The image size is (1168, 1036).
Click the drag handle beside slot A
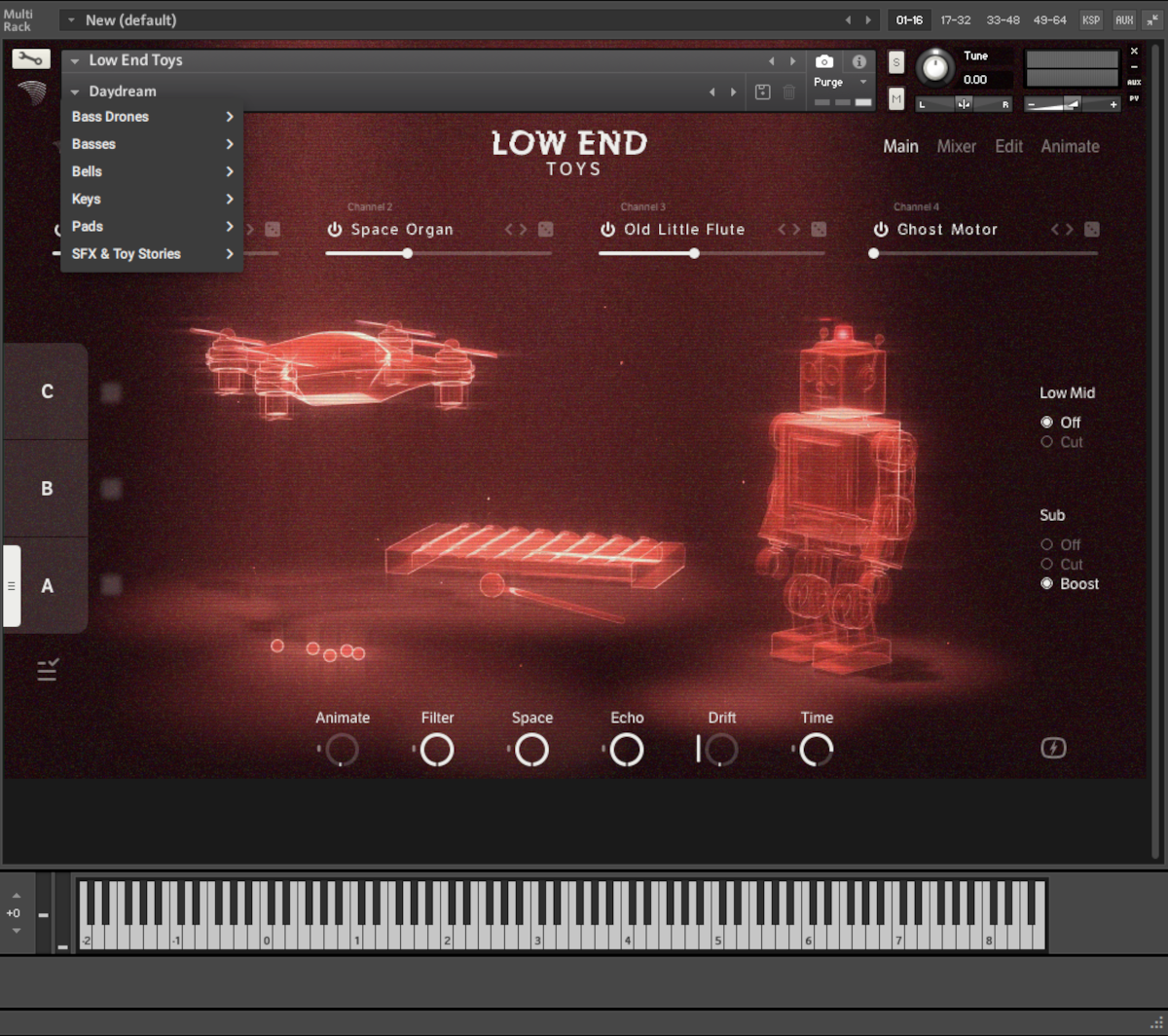point(12,586)
